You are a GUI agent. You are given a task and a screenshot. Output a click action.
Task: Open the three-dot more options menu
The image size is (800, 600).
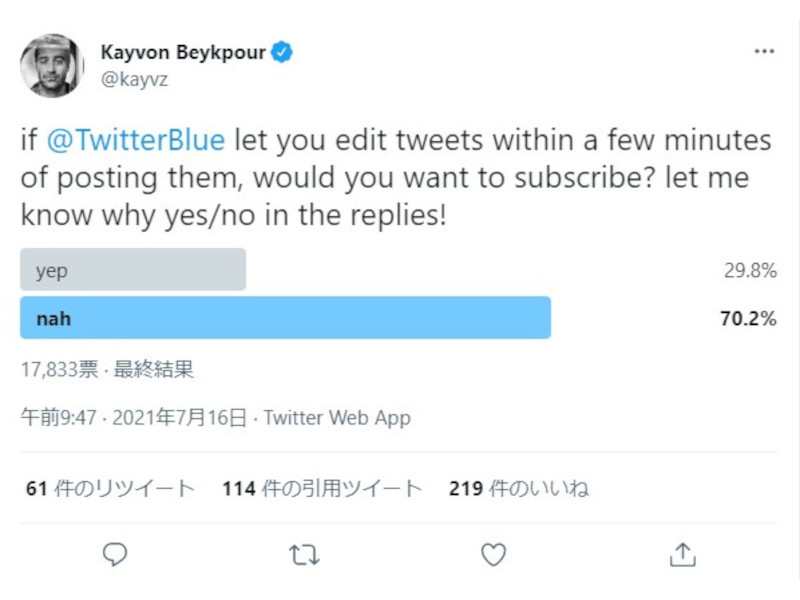coord(763,52)
